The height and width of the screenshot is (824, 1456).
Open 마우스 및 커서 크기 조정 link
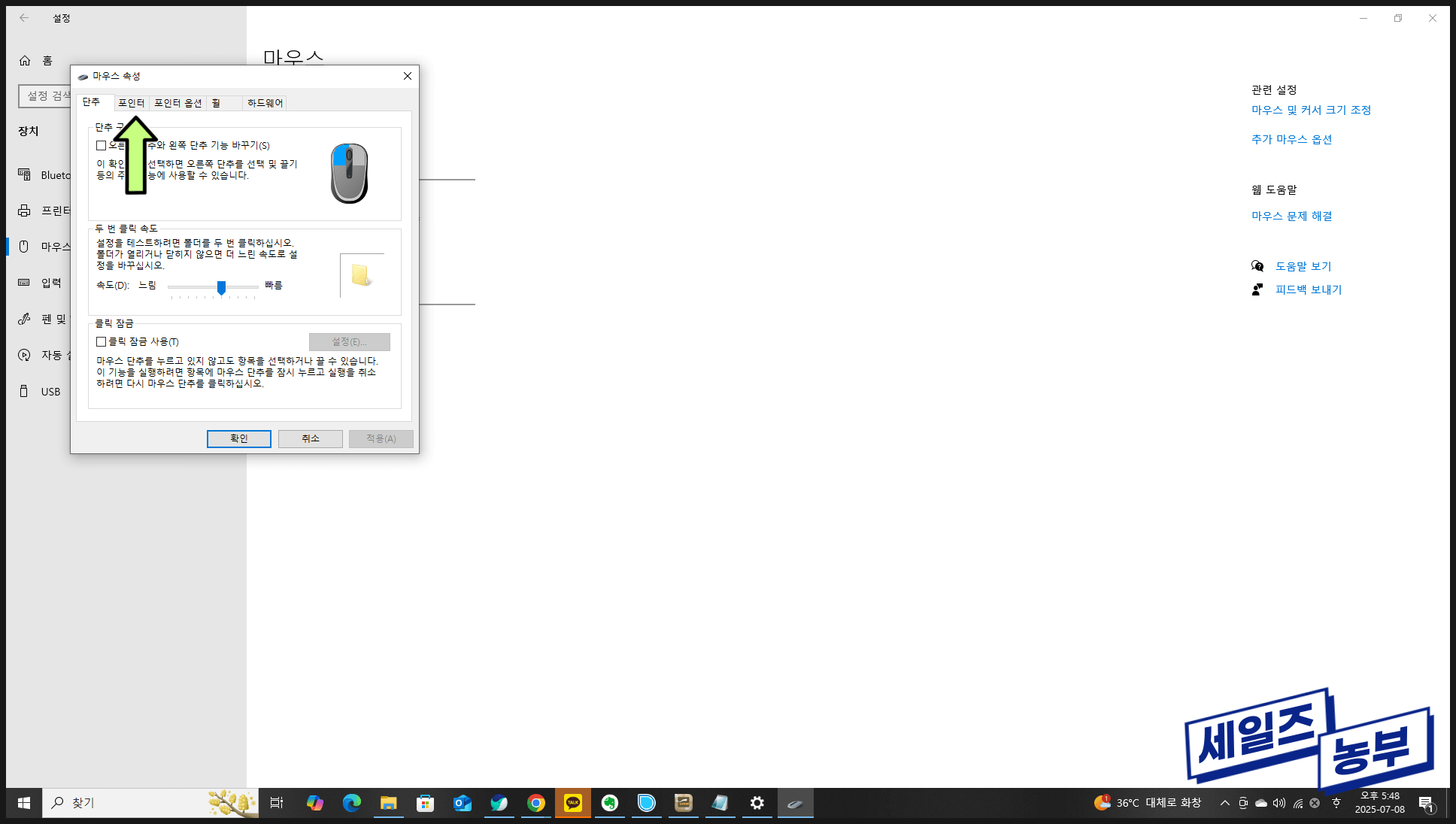click(x=1311, y=110)
